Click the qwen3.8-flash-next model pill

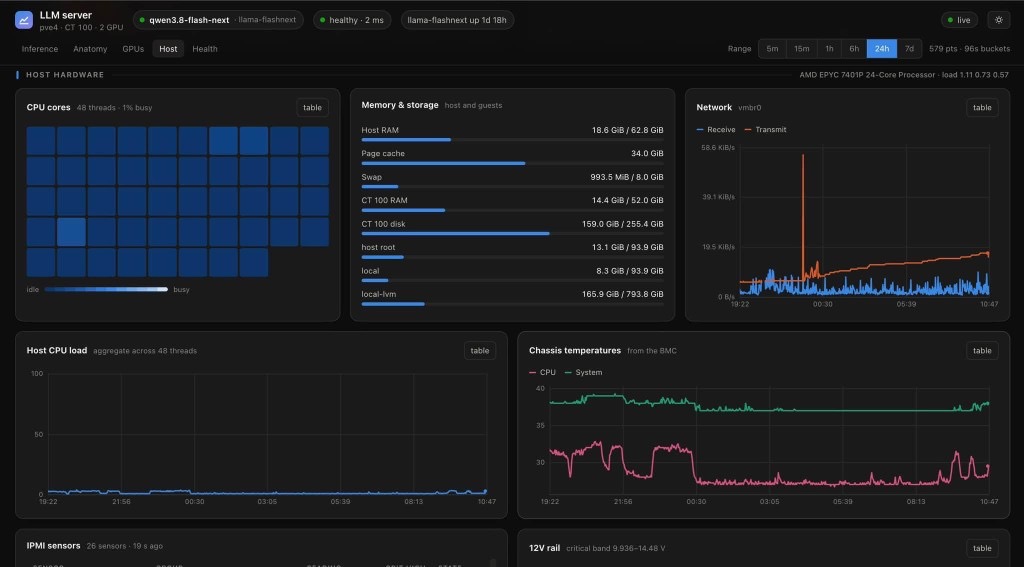click(x=218, y=20)
